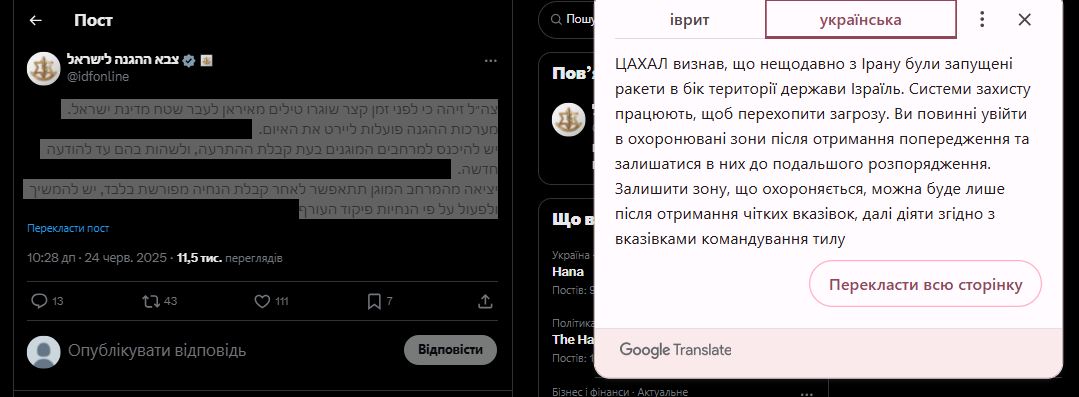Image resolution: width=1079 pixels, height=397 pixels.
Task: Click the Google Translate logo in the popup footer
Action: [676, 350]
